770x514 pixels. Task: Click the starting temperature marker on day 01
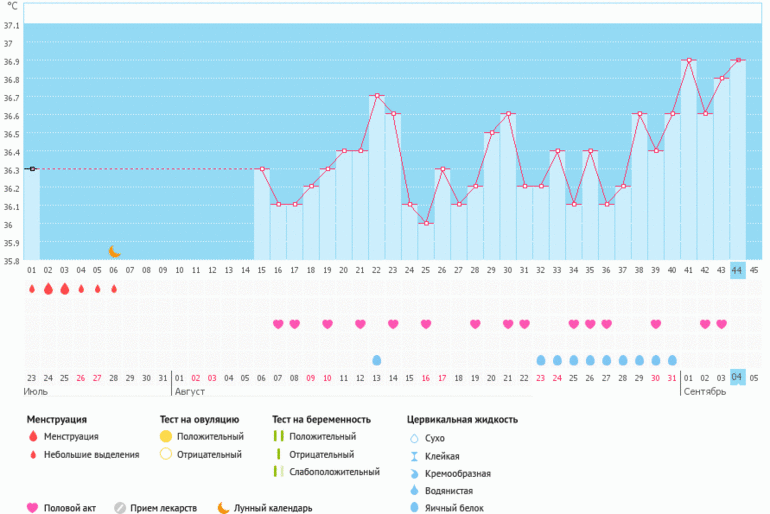(x=32, y=169)
